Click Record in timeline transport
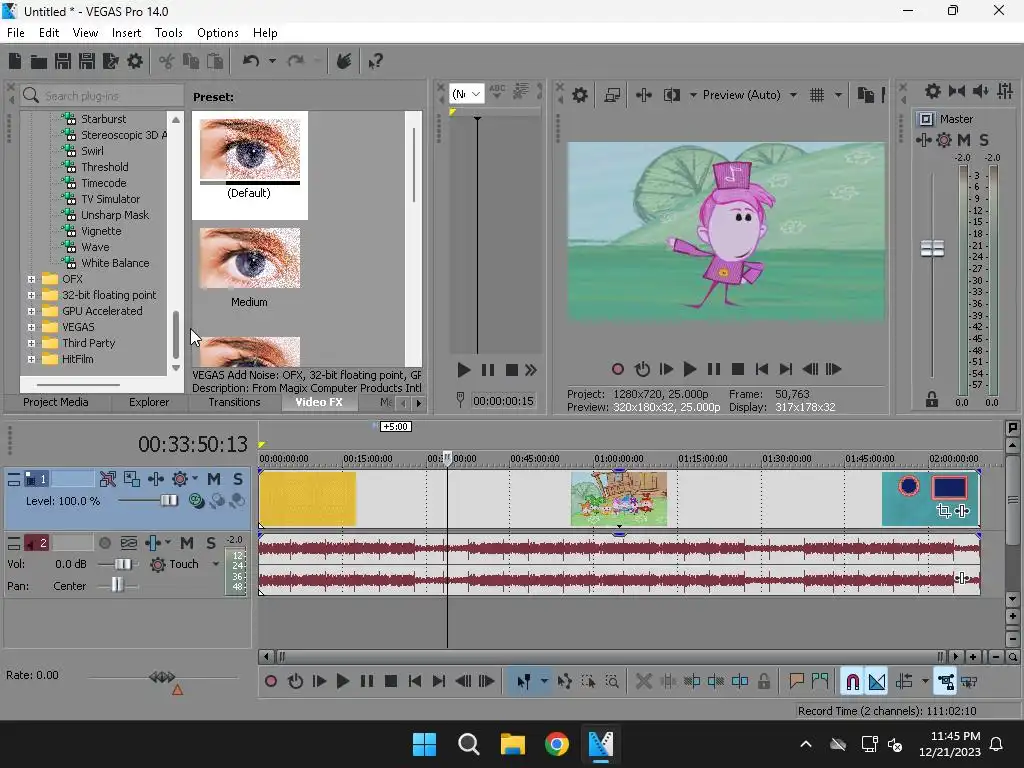The image size is (1024, 768). [x=270, y=682]
